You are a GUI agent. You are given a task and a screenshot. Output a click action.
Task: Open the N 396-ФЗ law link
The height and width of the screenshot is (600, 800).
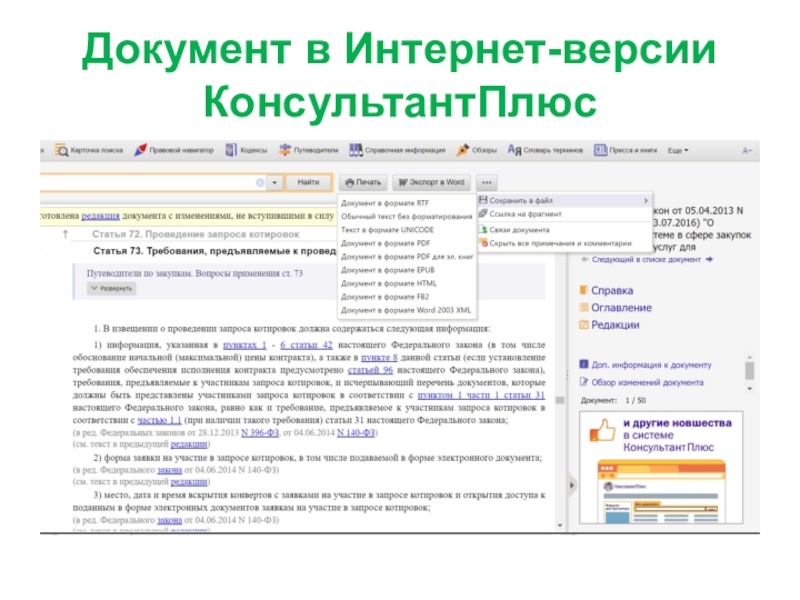pos(260,433)
